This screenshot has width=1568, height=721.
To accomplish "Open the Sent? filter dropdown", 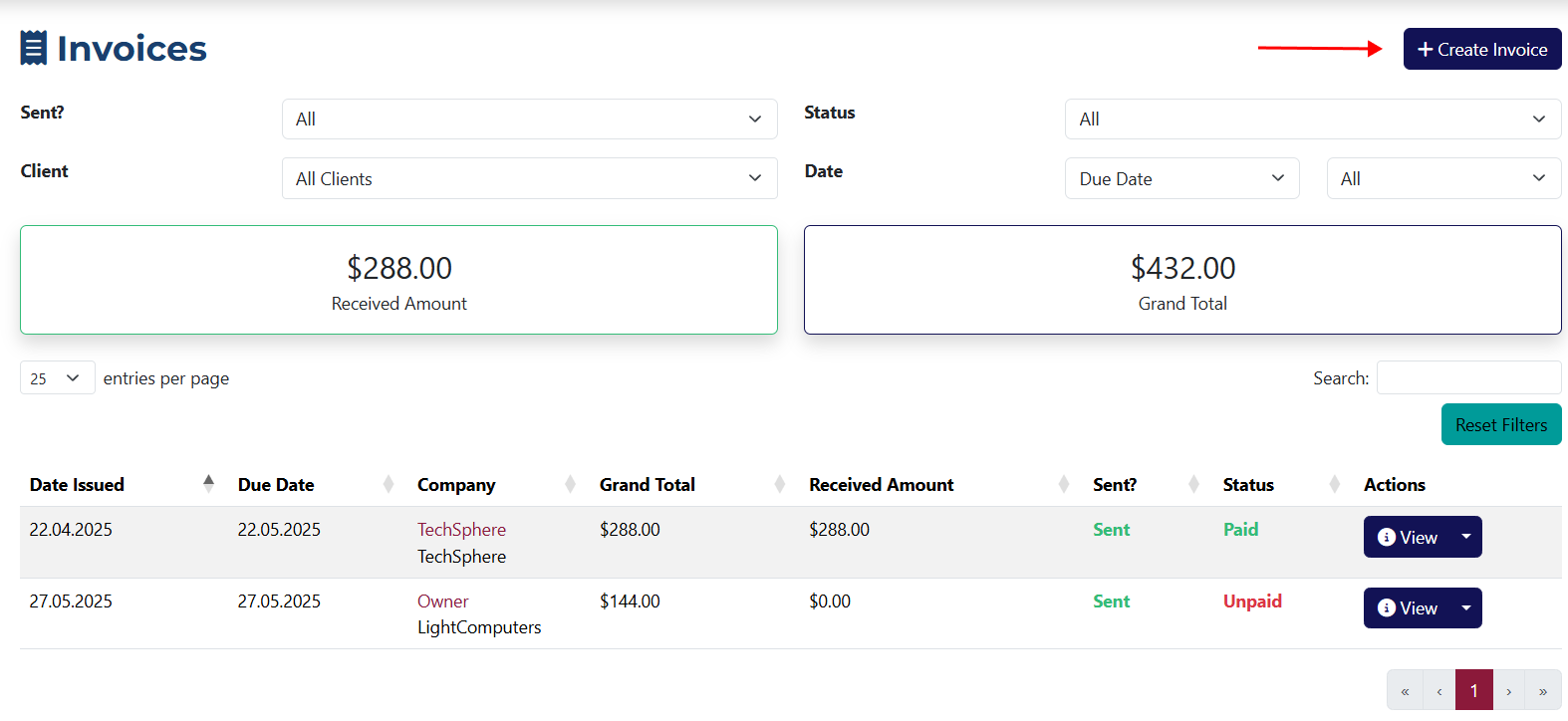I will pos(529,119).
